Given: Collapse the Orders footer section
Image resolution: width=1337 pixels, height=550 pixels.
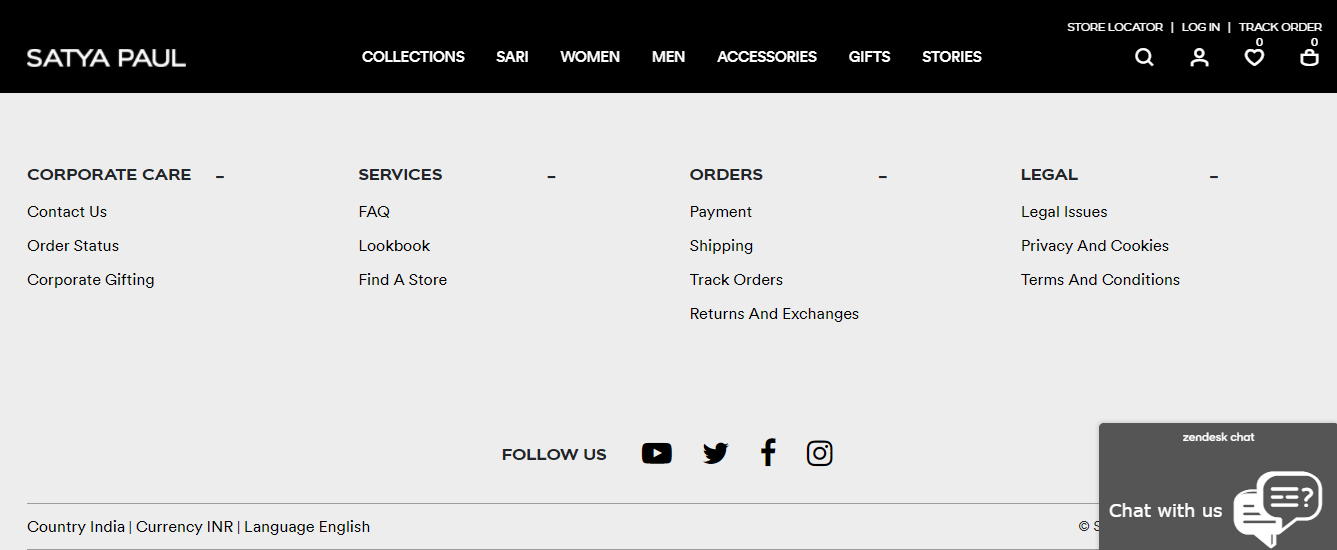Looking at the screenshot, I should (x=883, y=178).
